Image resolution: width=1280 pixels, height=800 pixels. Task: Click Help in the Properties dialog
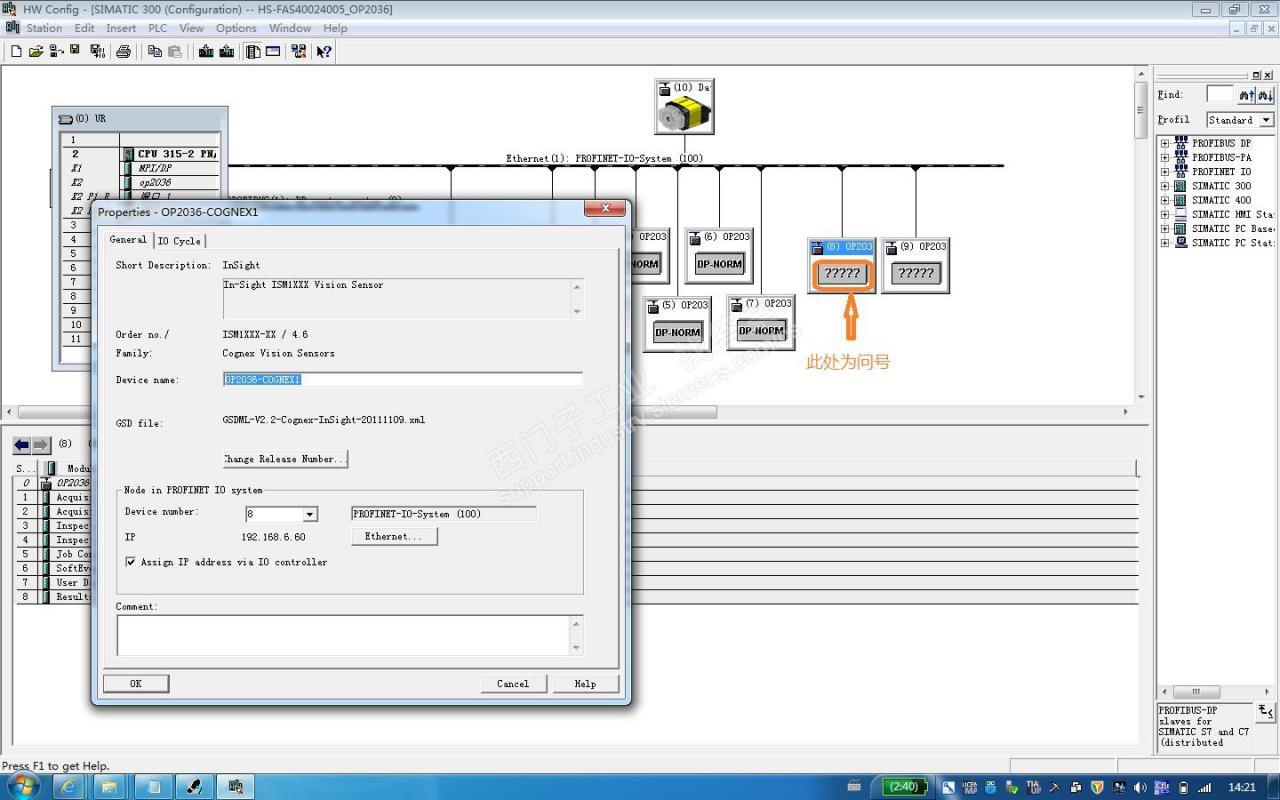tap(586, 684)
